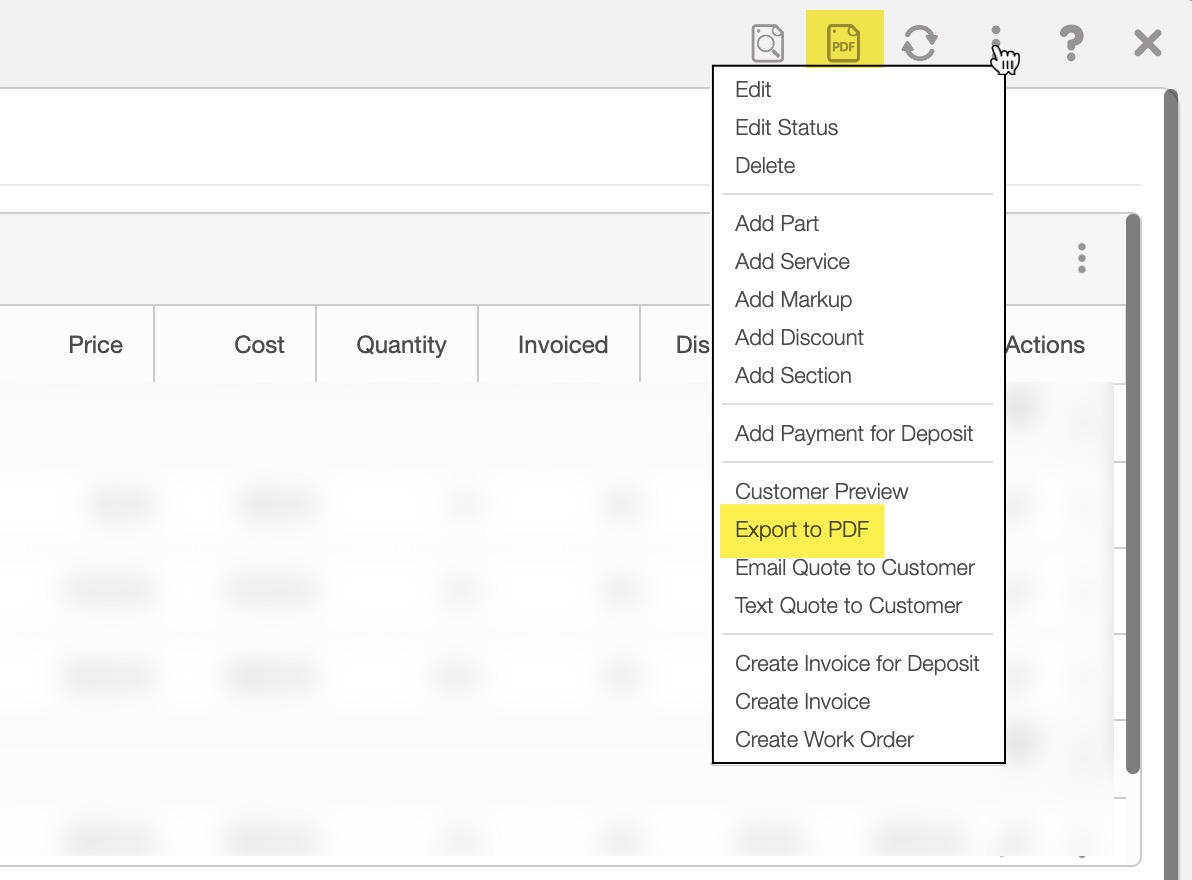Open Customer Preview from the menu
This screenshot has height=880, width=1192.
pyautogui.click(x=821, y=492)
